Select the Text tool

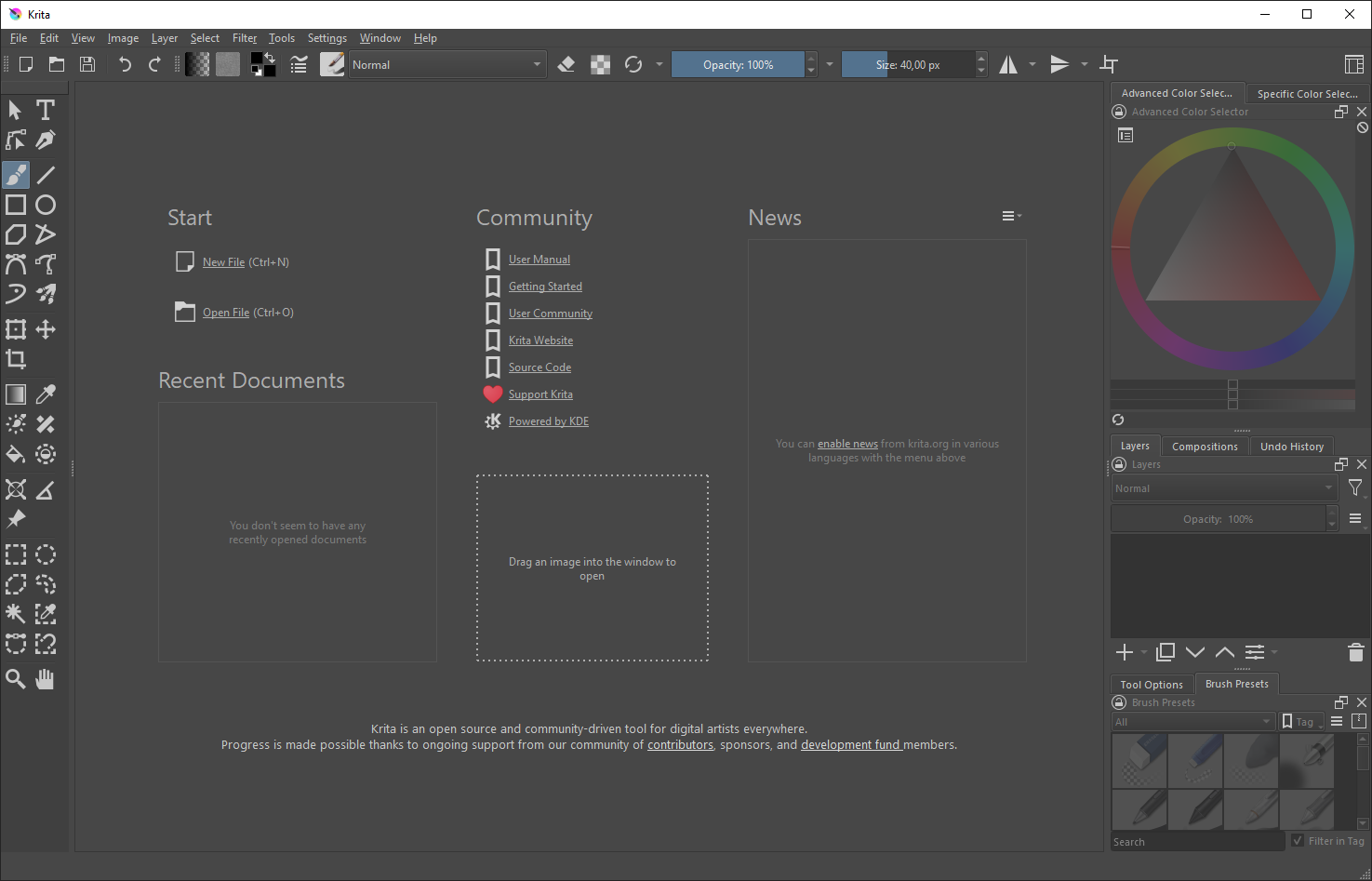(x=45, y=110)
